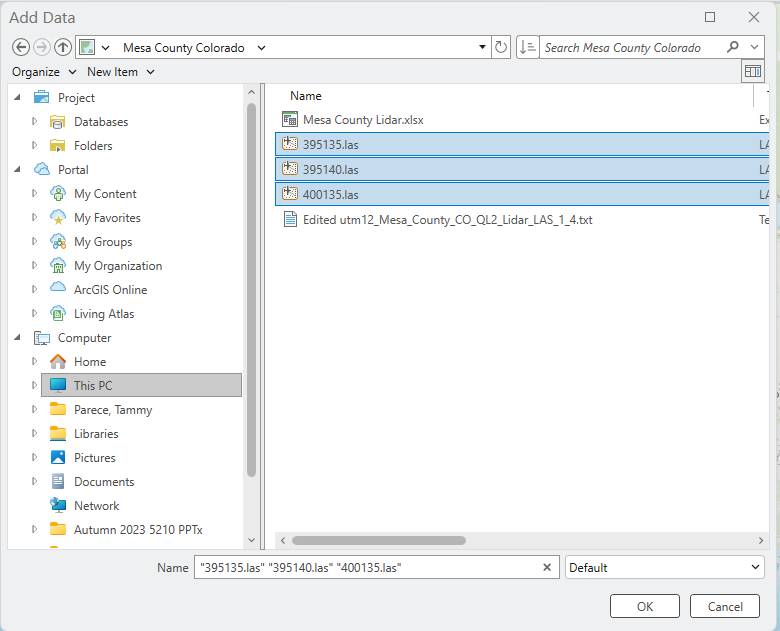Refresh the Mesa County Colorado folder
The image size is (780, 631).
pyautogui.click(x=500, y=47)
